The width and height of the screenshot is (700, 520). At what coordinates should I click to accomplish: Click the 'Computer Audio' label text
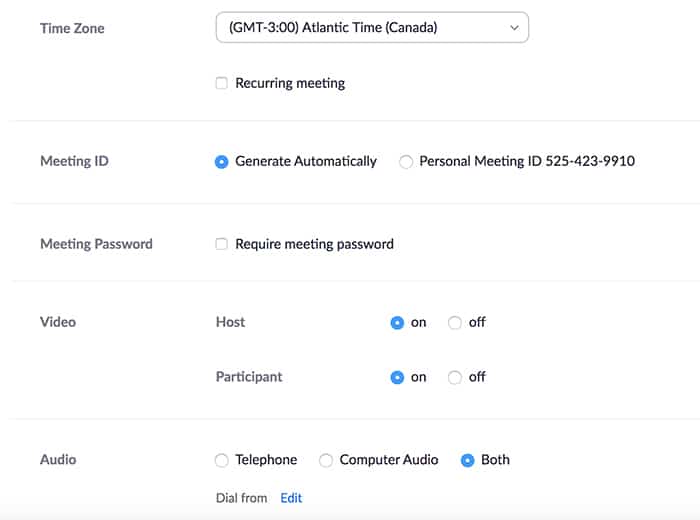[389, 460]
